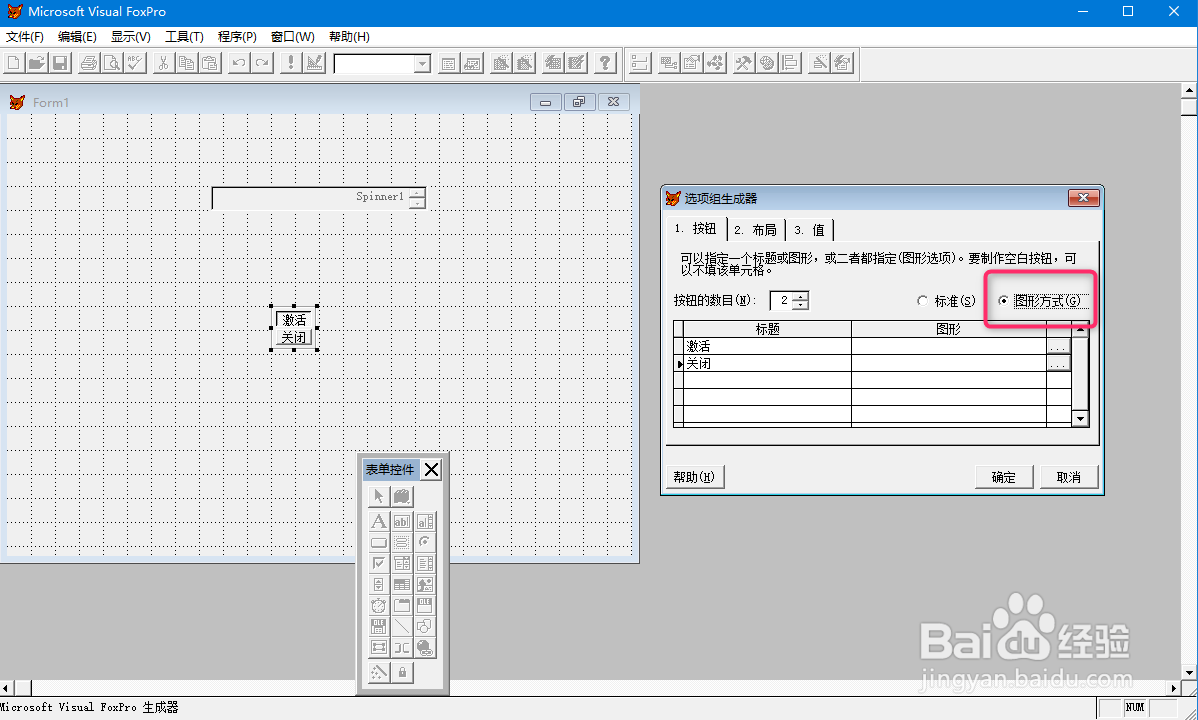This screenshot has width=1198, height=720.
Task: Select the OLE Bound control tool
Action: coord(378,627)
